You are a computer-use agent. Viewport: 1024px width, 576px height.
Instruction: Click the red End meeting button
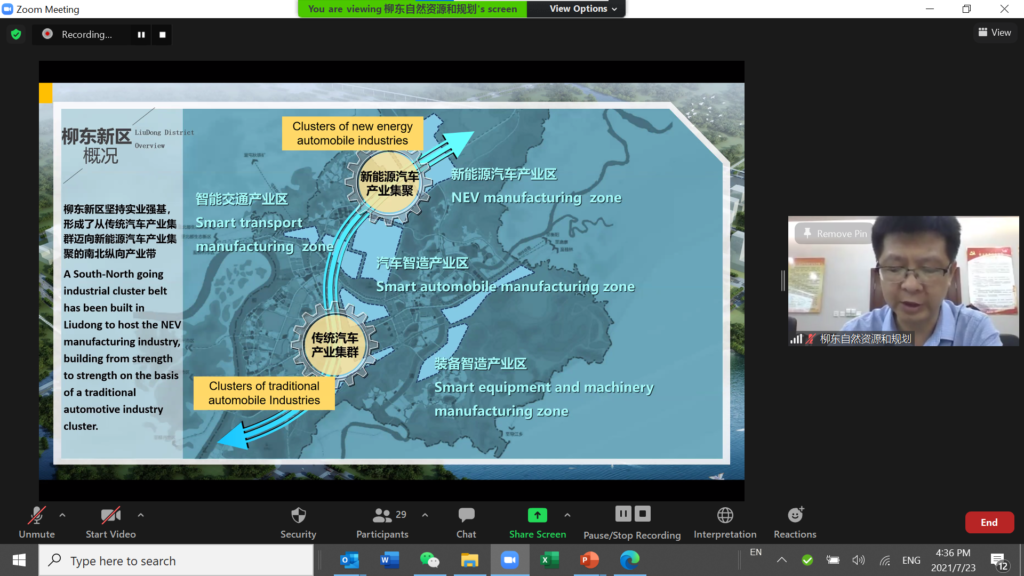(x=988, y=522)
